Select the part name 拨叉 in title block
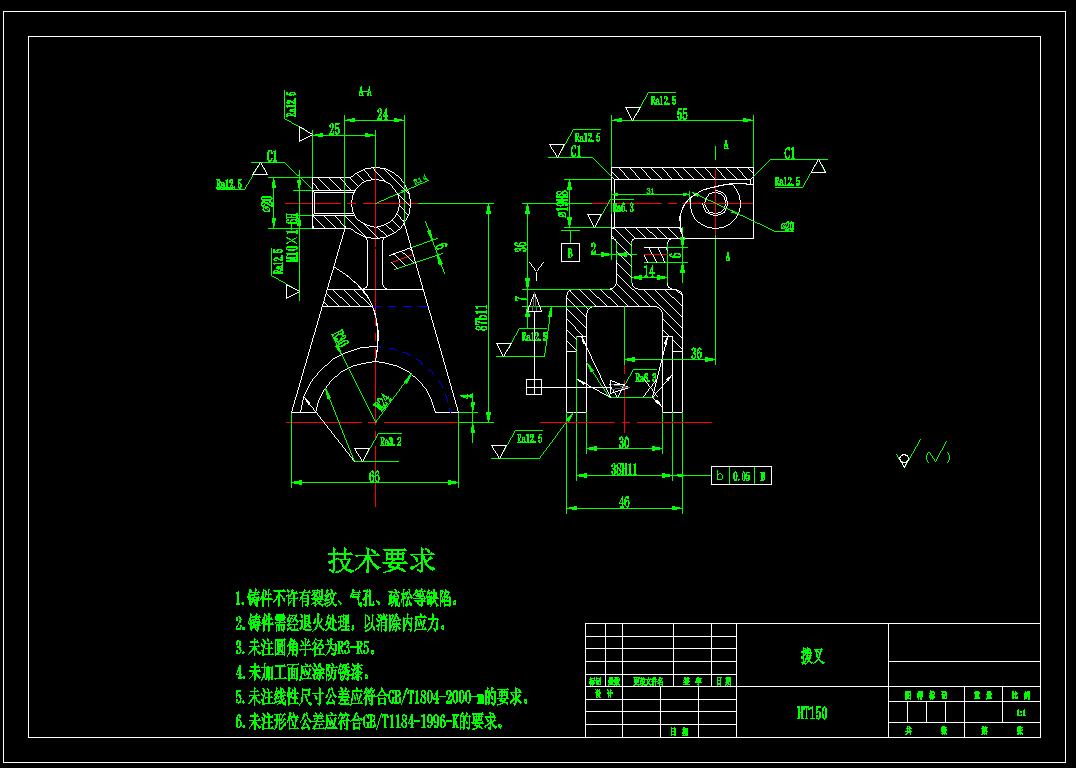 click(812, 655)
